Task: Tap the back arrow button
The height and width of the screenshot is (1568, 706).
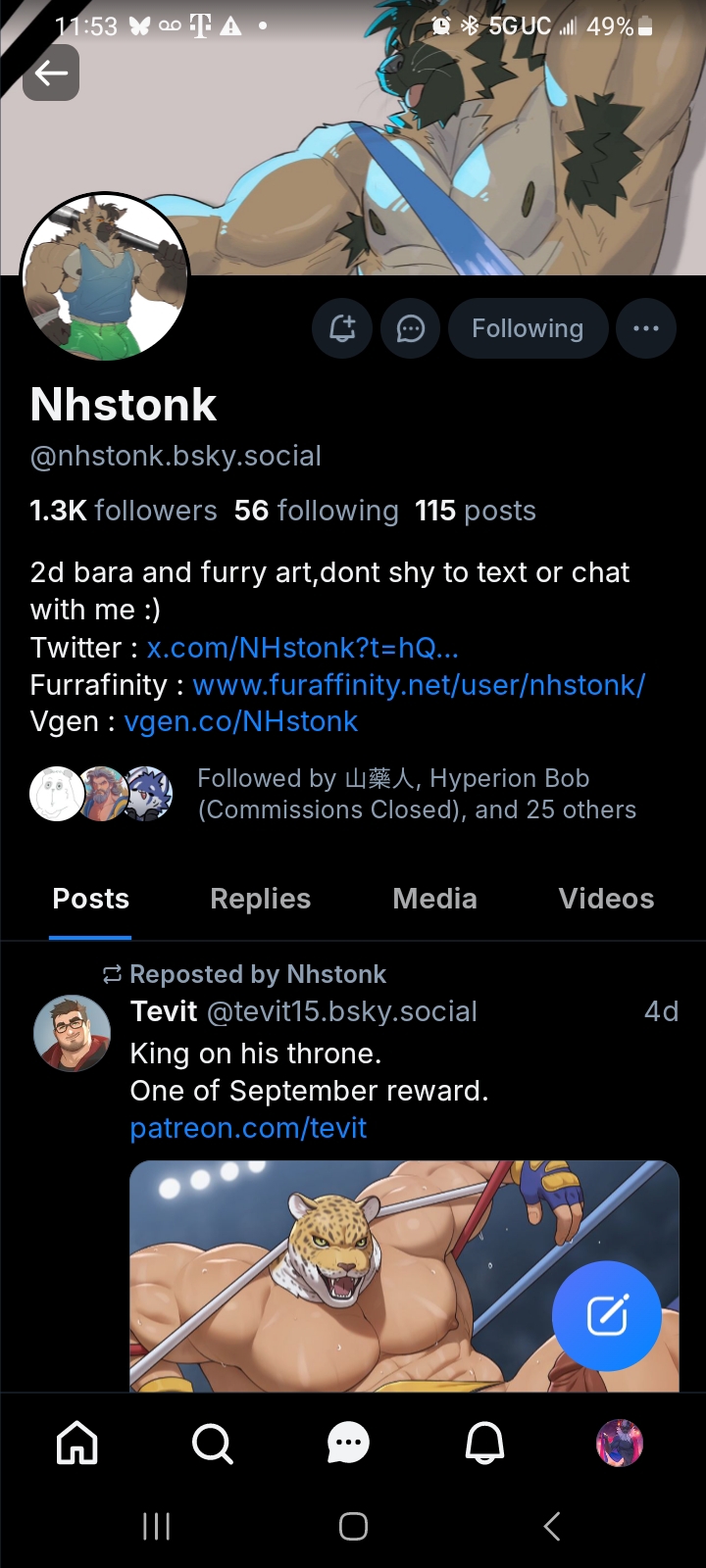Action: coord(51,73)
